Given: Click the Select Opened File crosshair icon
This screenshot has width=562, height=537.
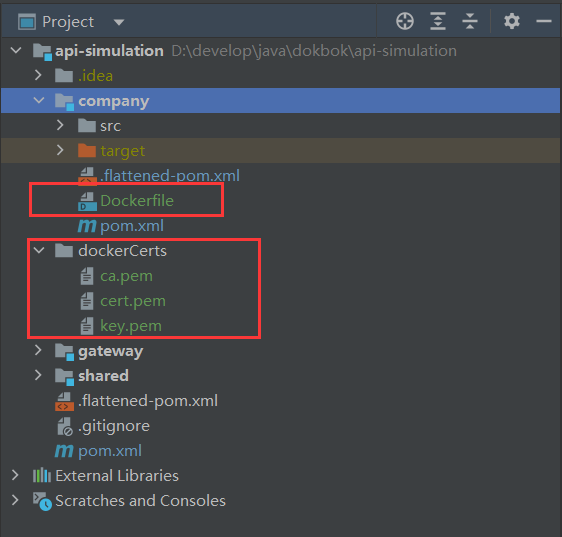Looking at the screenshot, I should coord(405,21).
